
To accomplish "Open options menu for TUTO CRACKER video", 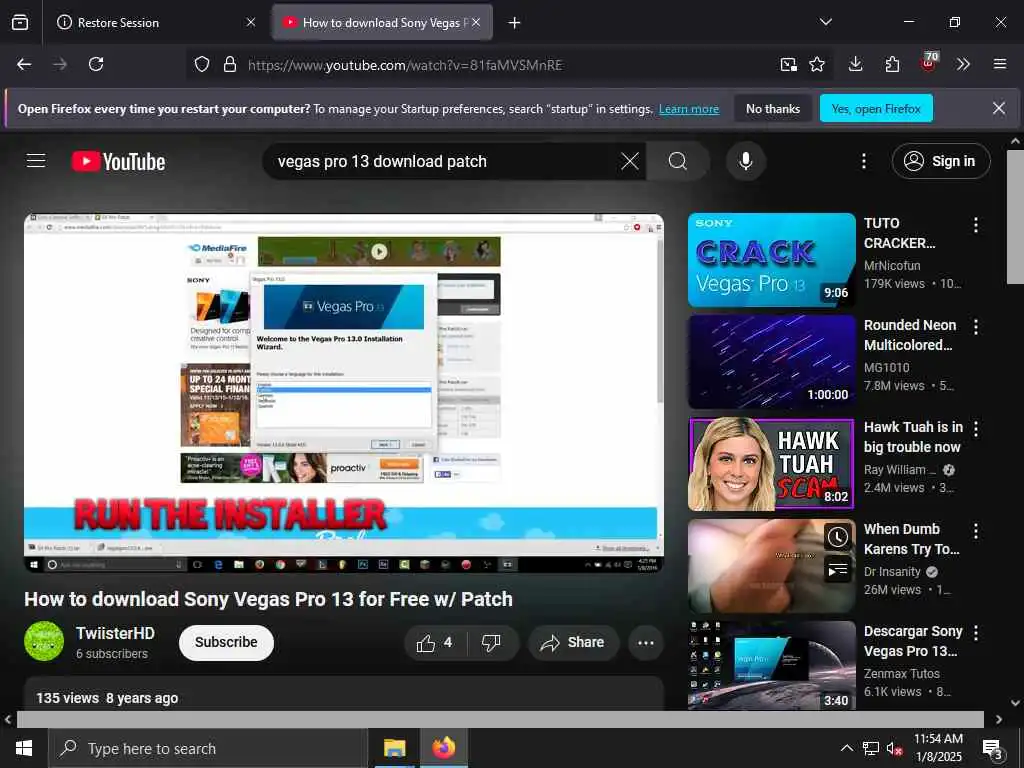I will point(976,225).
